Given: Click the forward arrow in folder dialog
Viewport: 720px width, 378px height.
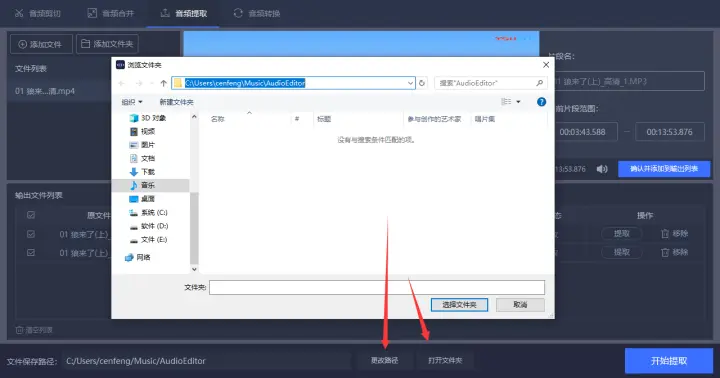Looking at the screenshot, I should point(139,83).
